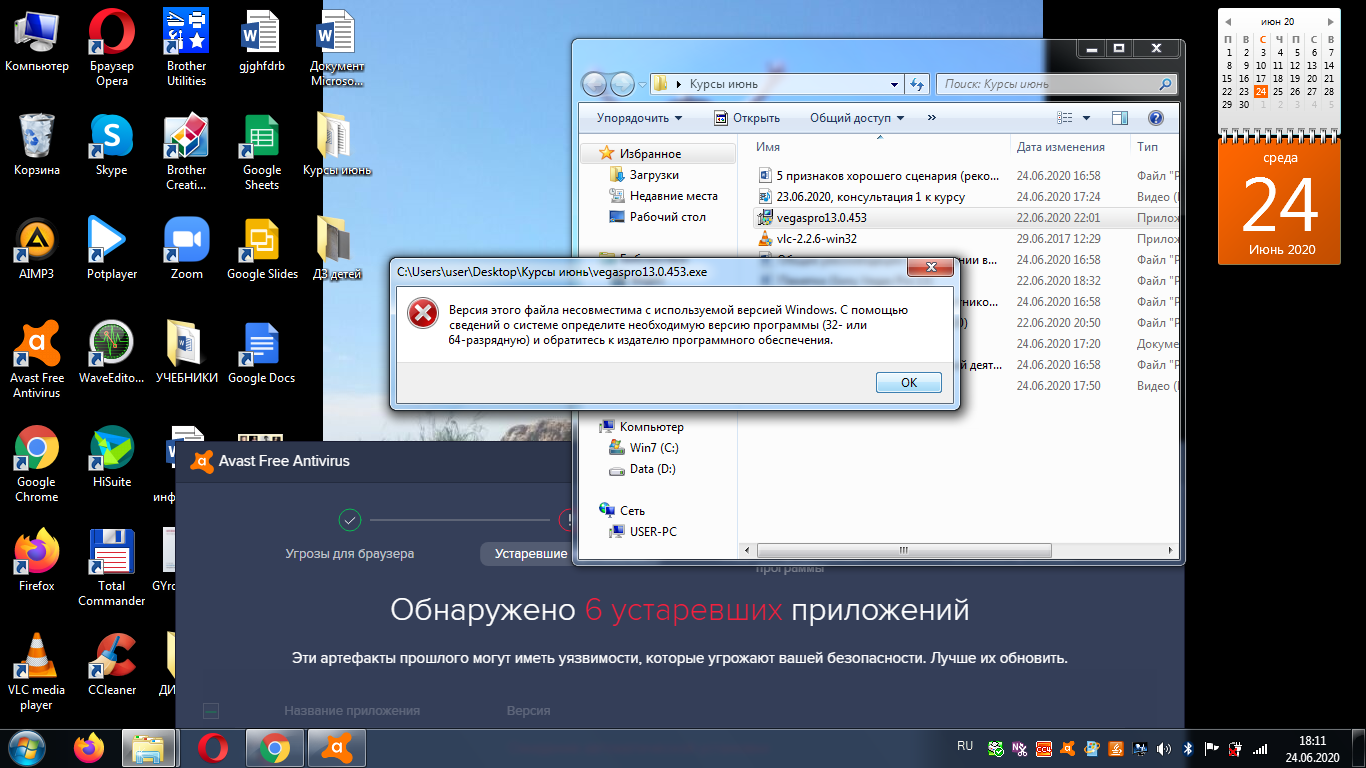This screenshot has height=768, width=1366.
Task: Expand the address bar history dropdown
Action: pos(894,85)
